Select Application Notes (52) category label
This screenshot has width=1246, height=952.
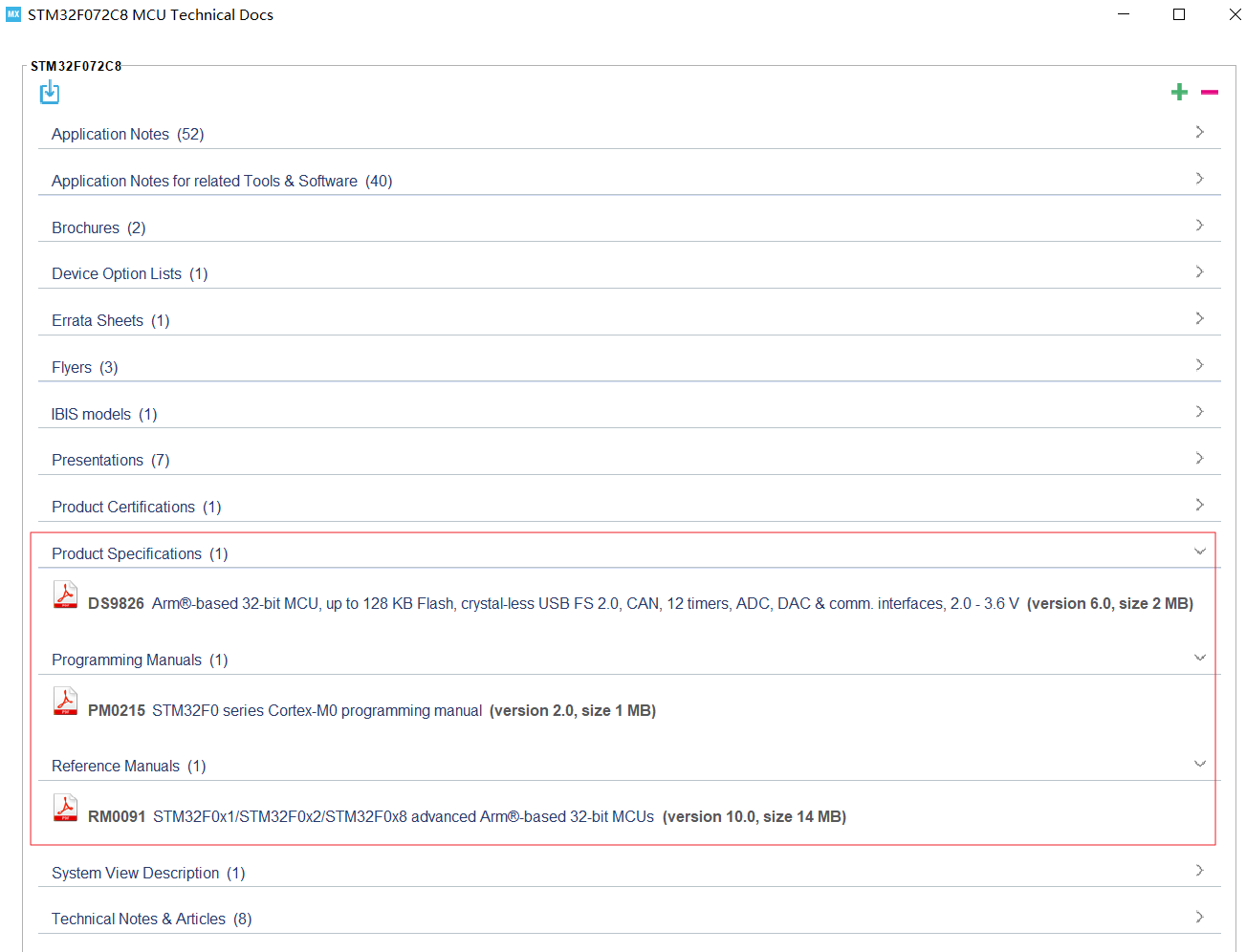128,135
